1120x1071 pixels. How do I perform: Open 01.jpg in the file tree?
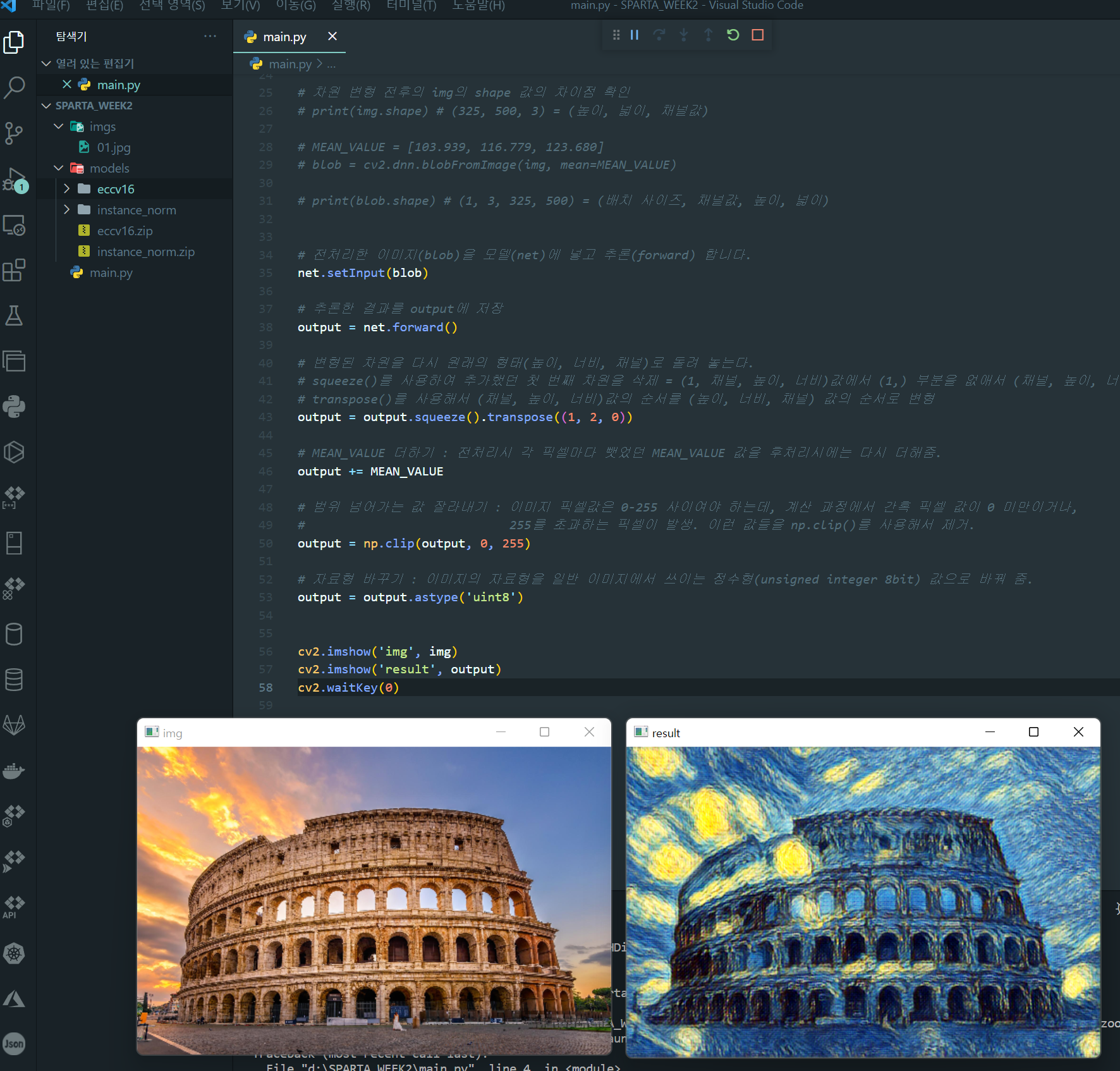click(x=114, y=147)
